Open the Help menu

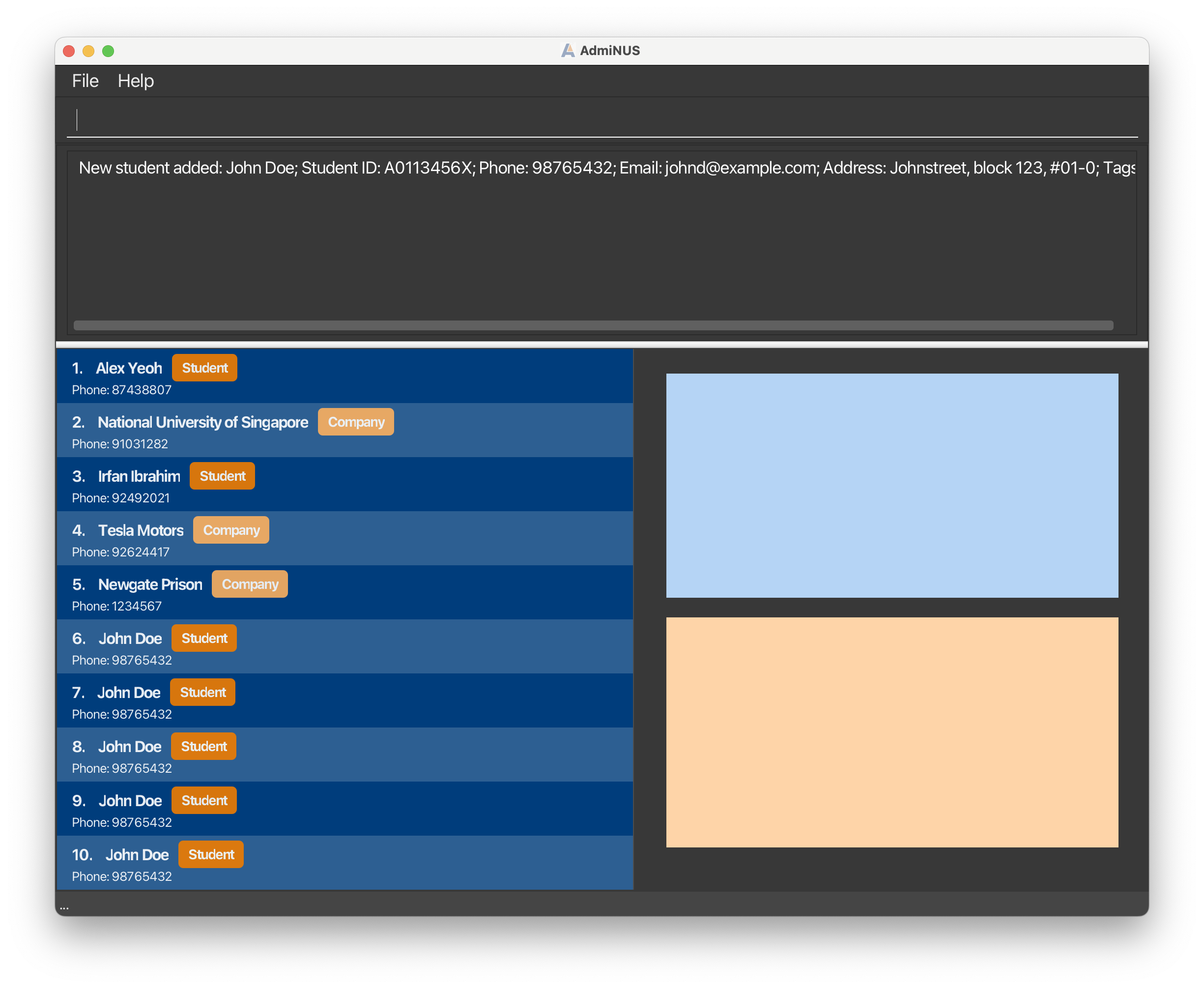tap(136, 81)
